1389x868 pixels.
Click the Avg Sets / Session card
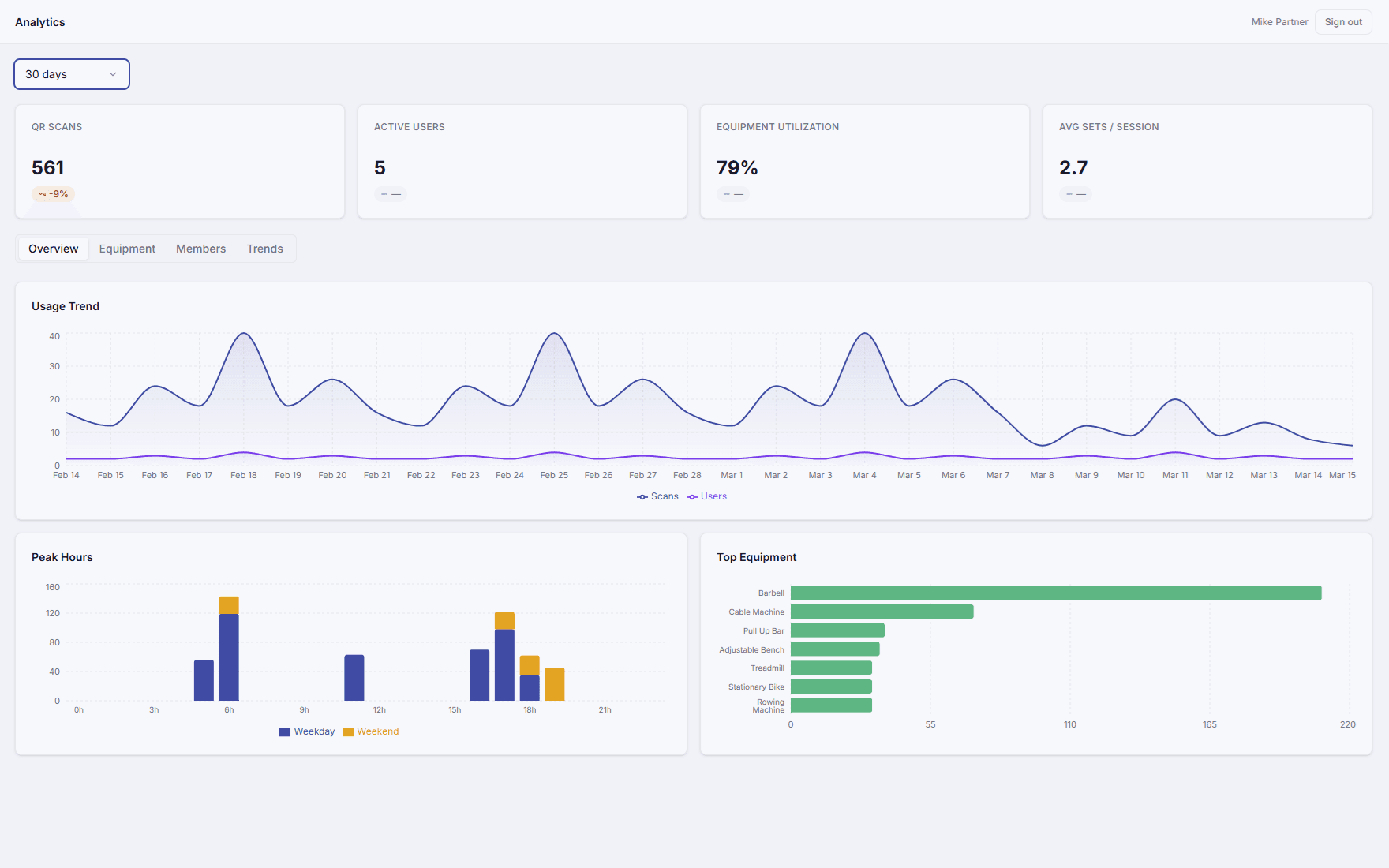tap(1207, 162)
